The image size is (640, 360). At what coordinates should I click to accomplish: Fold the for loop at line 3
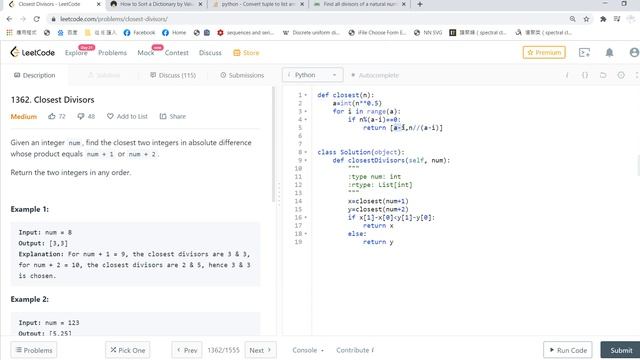click(306, 111)
